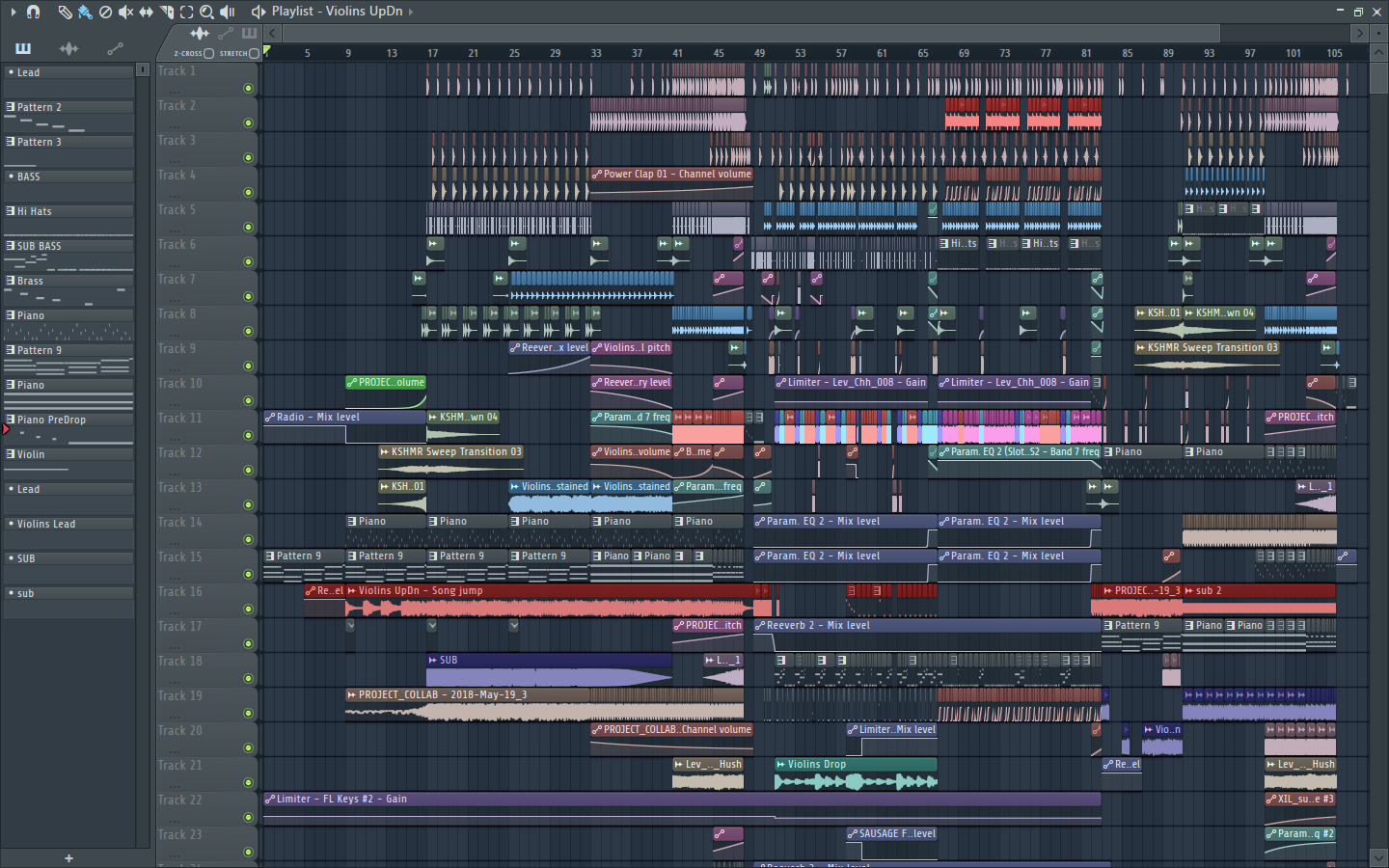1389x868 pixels.
Task: Click the green playhead marker at bar 1
Action: click(x=266, y=51)
